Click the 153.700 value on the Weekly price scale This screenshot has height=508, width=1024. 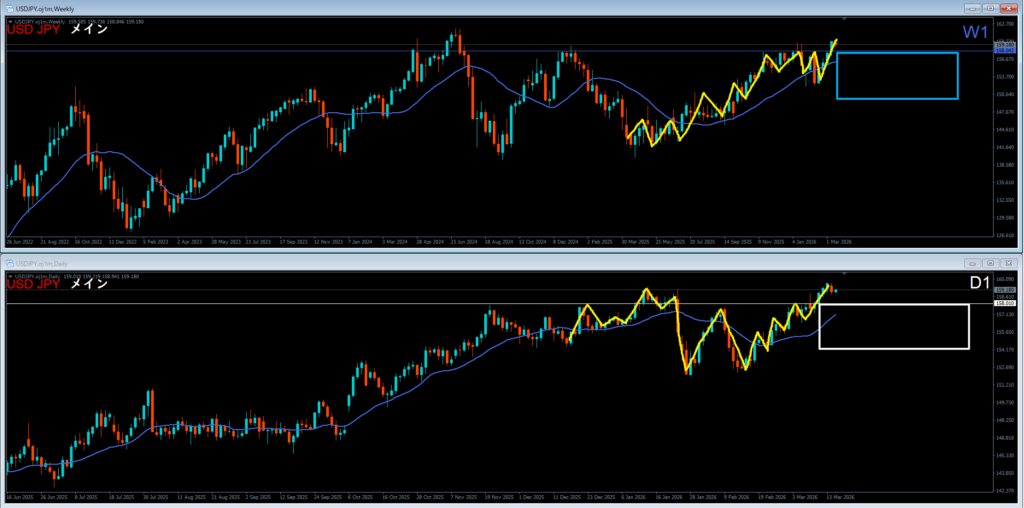pos(1004,77)
